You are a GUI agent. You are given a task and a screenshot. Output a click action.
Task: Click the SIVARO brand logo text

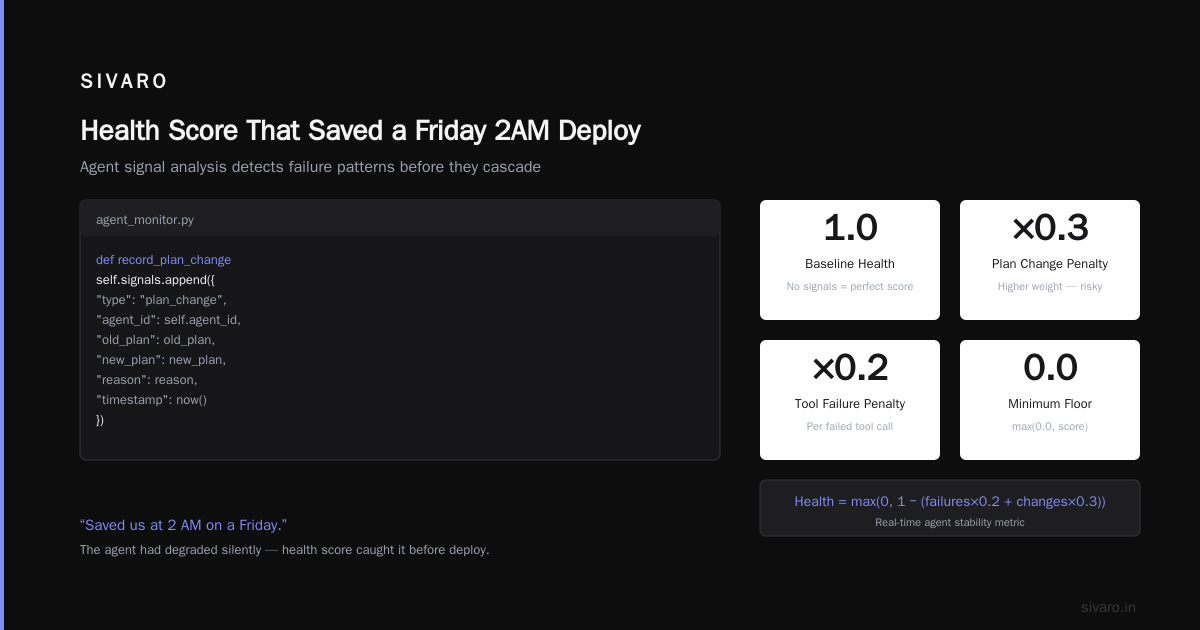(124, 82)
